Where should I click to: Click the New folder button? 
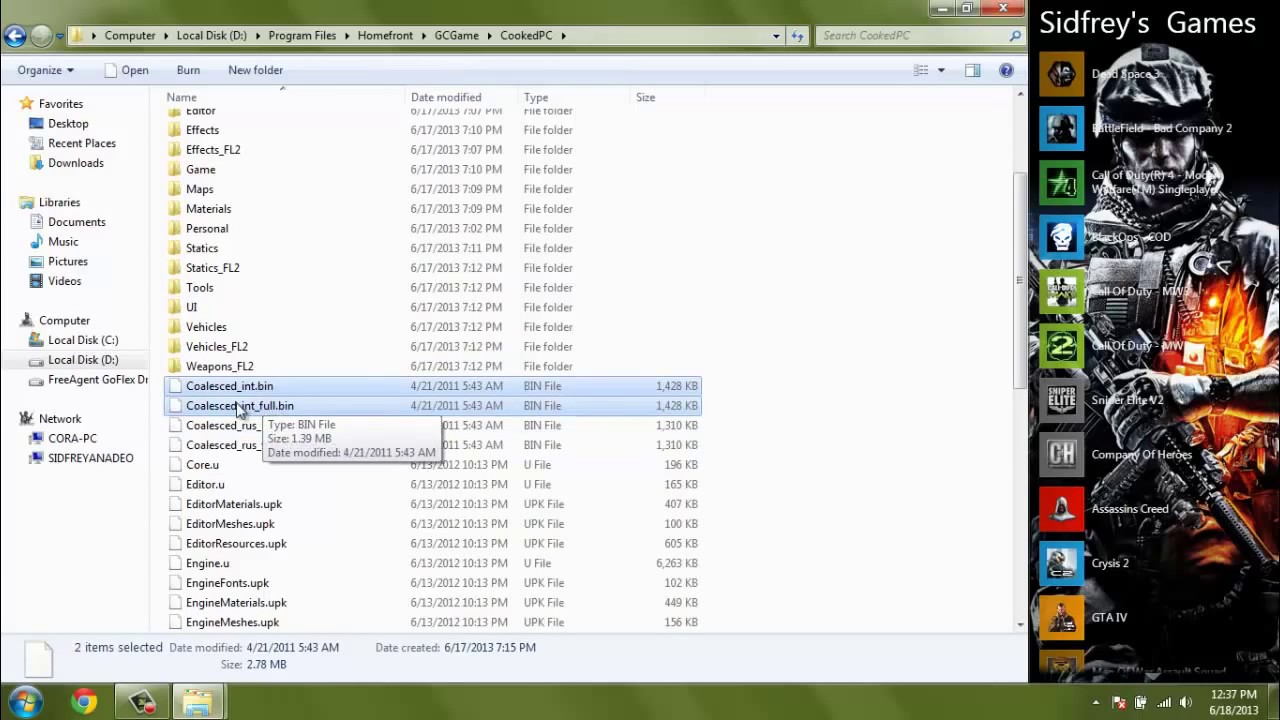pos(255,70)
